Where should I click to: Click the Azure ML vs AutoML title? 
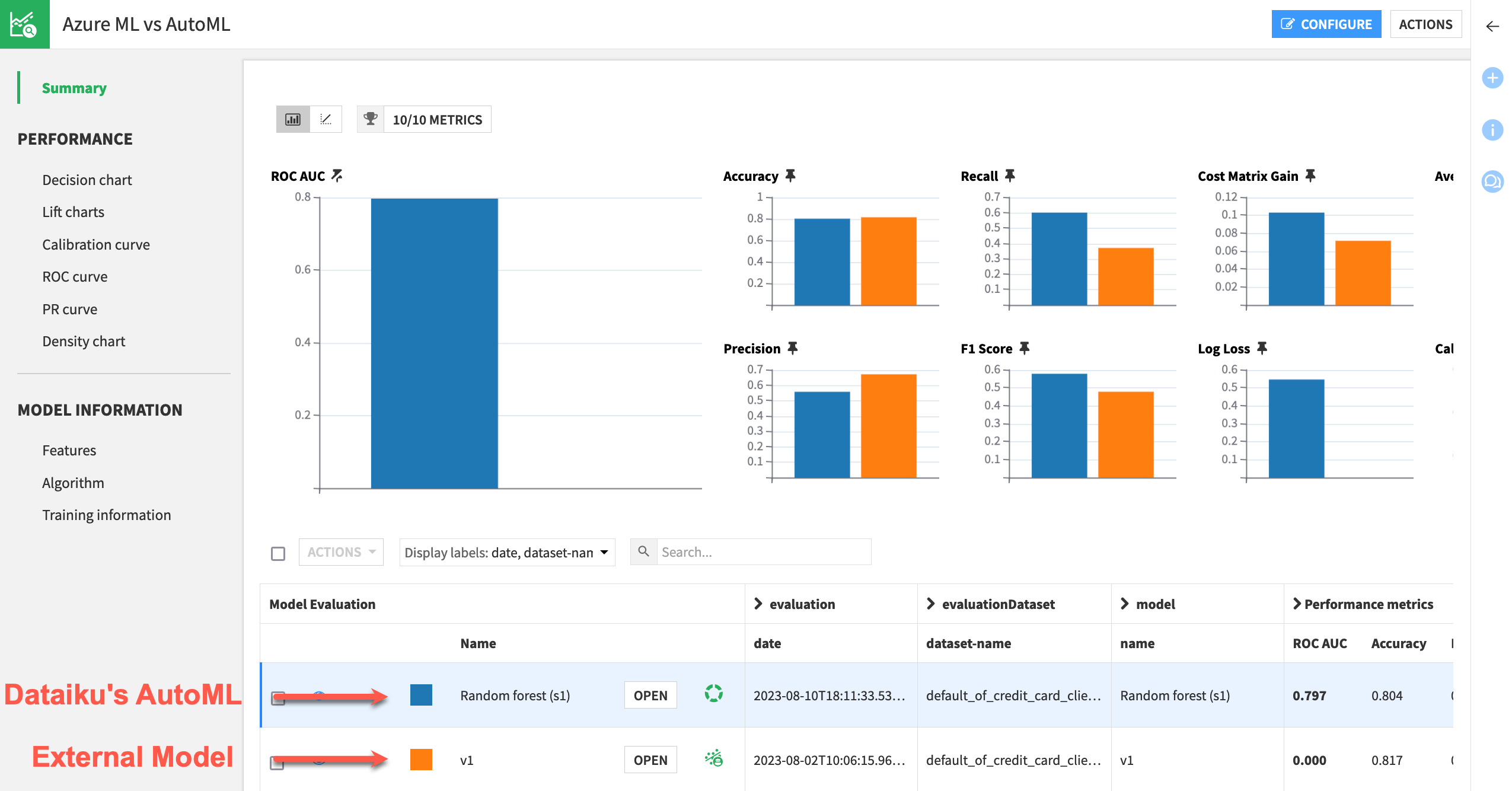(x=146, y=24)
